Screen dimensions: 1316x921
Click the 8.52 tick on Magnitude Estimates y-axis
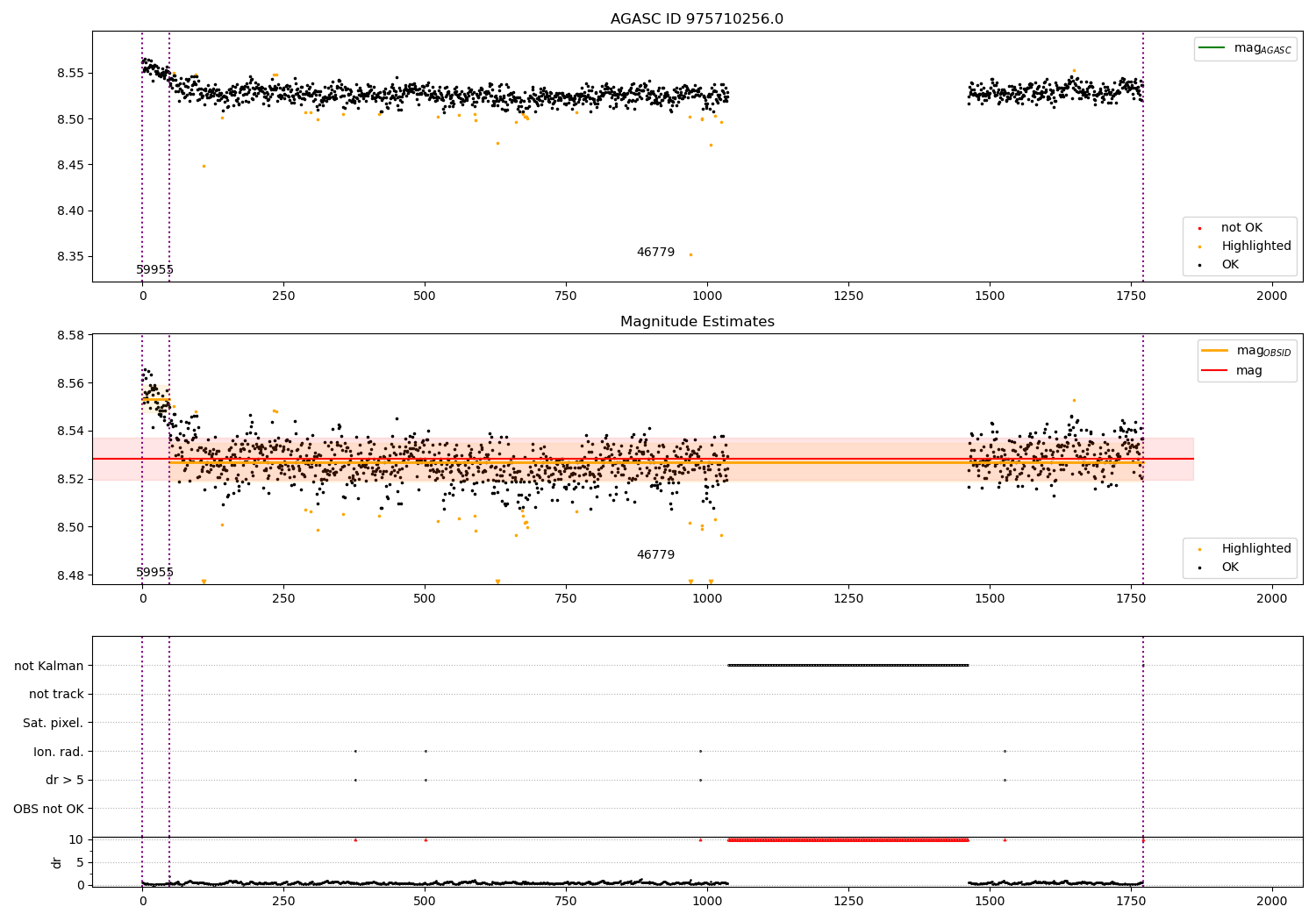pos(70,480)
